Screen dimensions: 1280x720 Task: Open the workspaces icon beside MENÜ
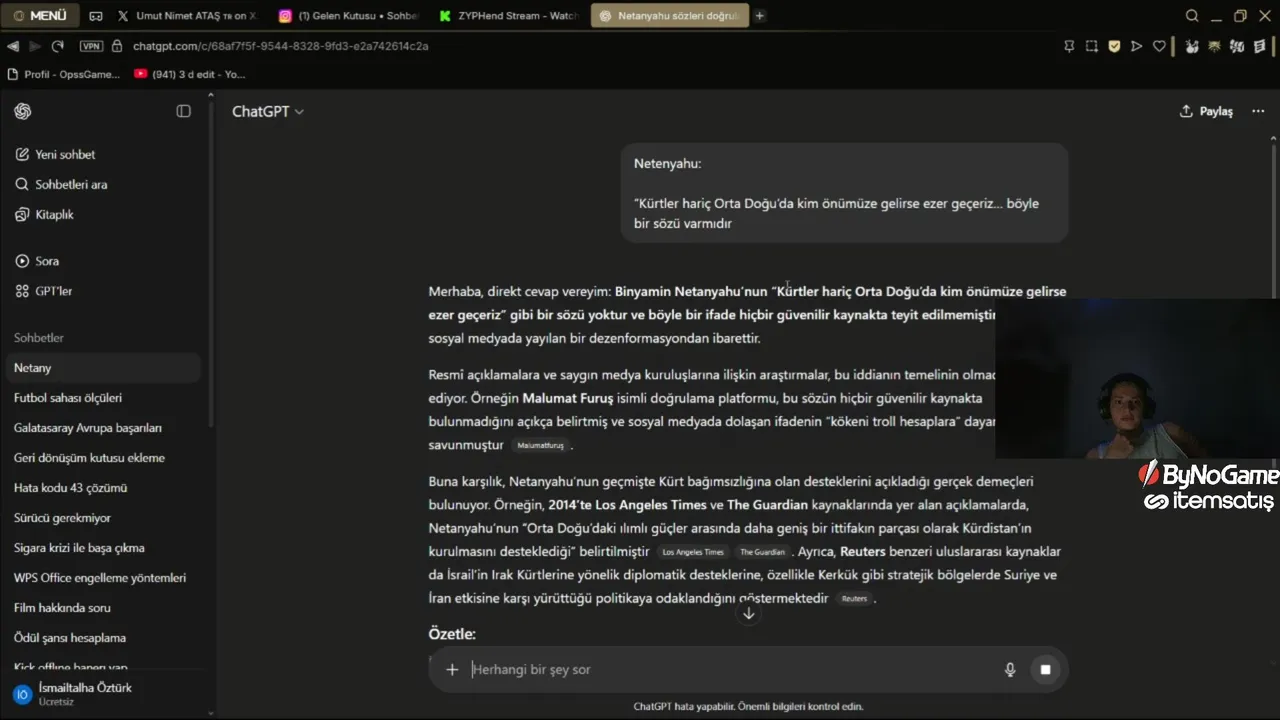tap(96, 16)
